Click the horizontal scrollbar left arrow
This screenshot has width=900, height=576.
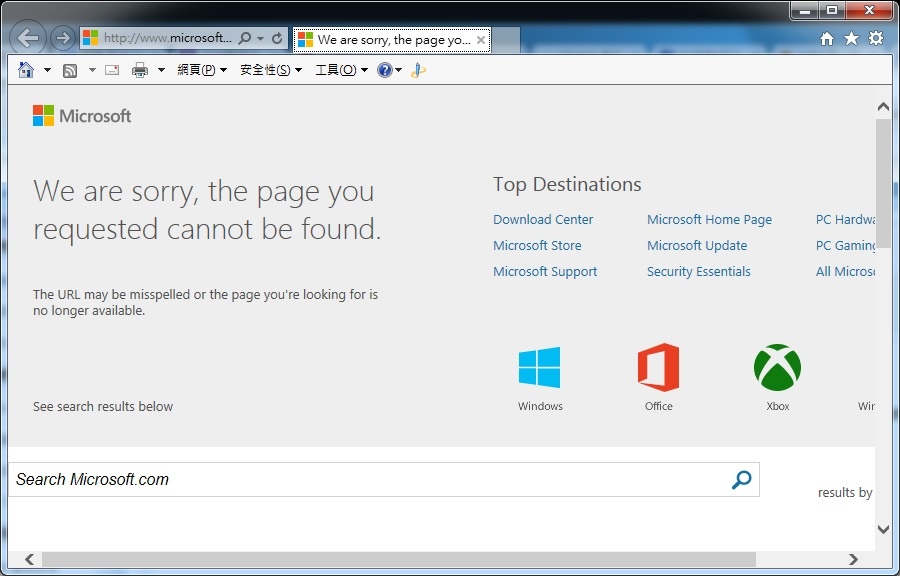coord(30,559)
